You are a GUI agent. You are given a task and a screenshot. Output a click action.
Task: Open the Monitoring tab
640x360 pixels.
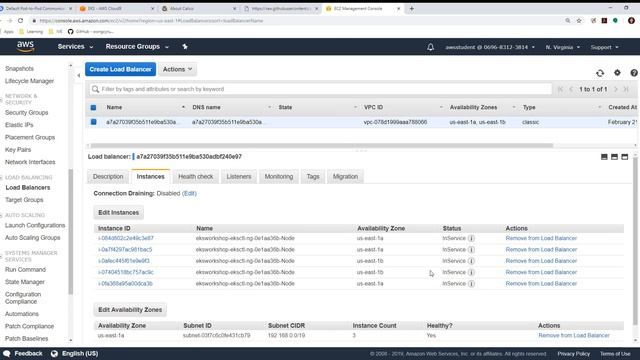click(279, 177)
